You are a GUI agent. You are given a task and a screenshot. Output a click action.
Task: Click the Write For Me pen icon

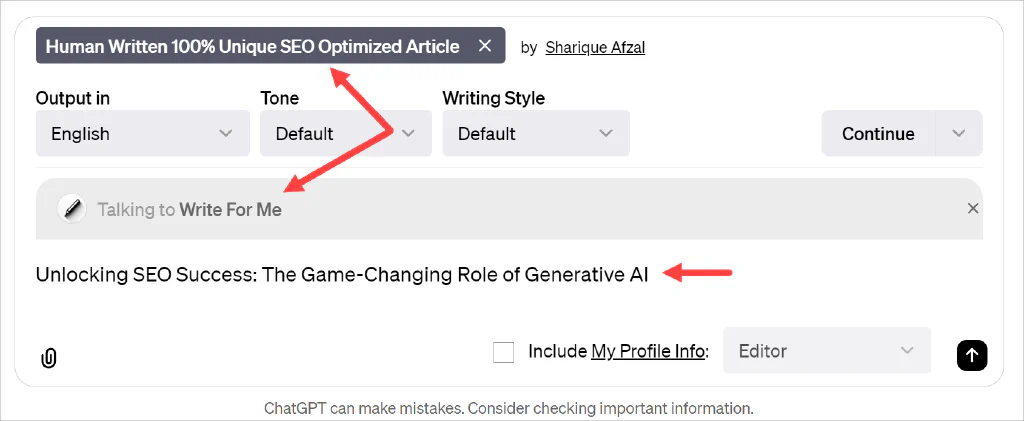(72, 210)
